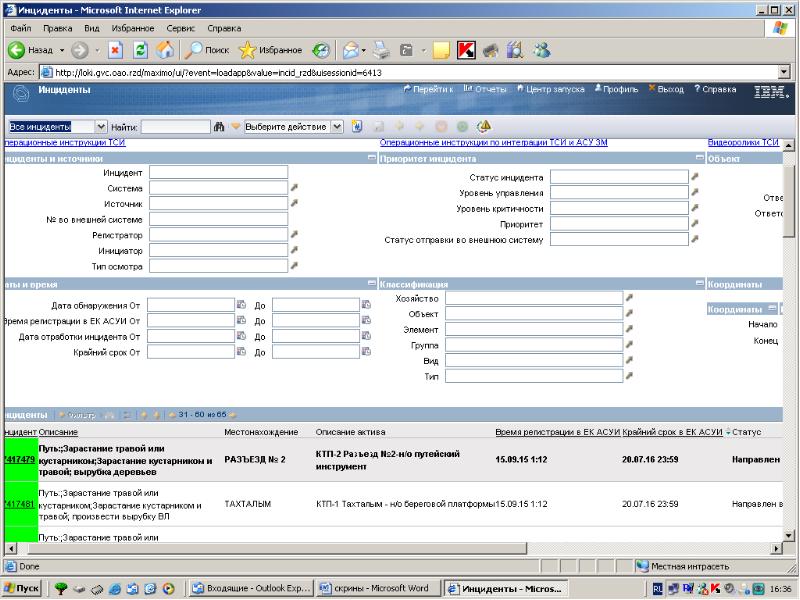
Task: Go to Home page icon
Action: click(x=165, y=50)
